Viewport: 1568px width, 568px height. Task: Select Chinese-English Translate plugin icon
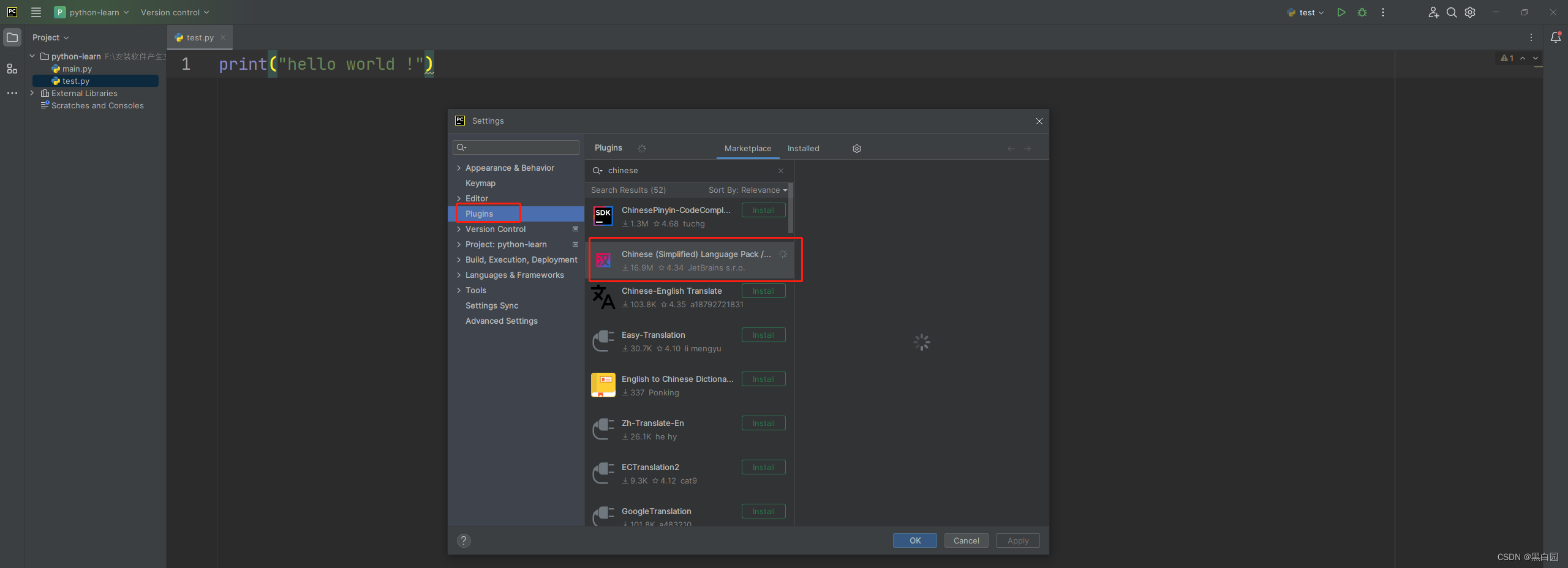[x=603, y=297]
